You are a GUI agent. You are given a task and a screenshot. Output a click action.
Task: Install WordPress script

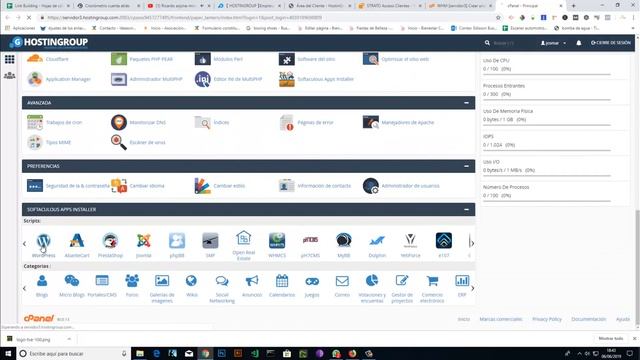(43, 244)
